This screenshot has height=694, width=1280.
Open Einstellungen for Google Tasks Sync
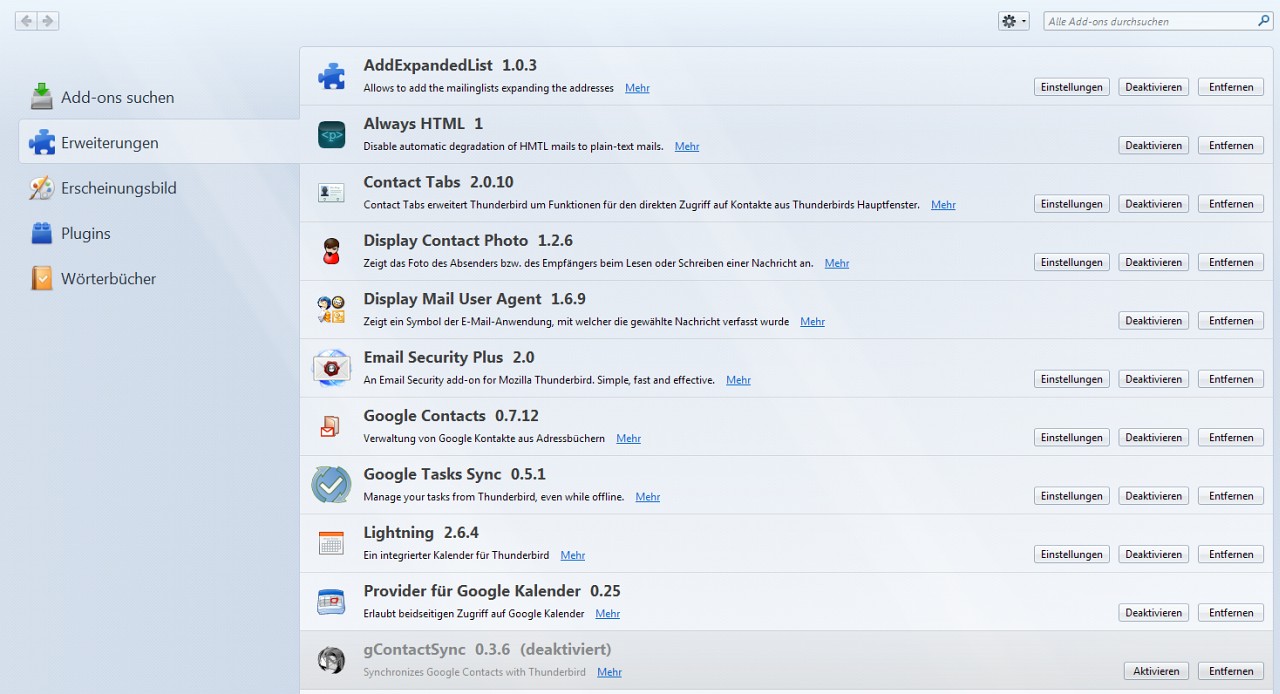1071,496
